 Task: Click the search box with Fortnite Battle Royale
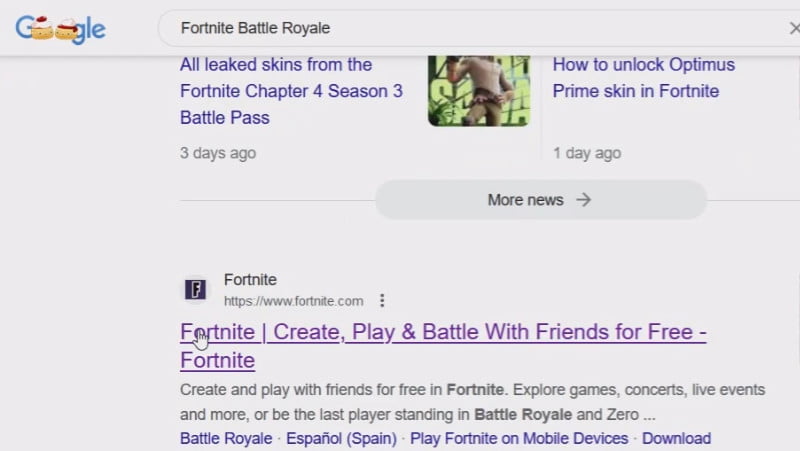click(480, 28)
